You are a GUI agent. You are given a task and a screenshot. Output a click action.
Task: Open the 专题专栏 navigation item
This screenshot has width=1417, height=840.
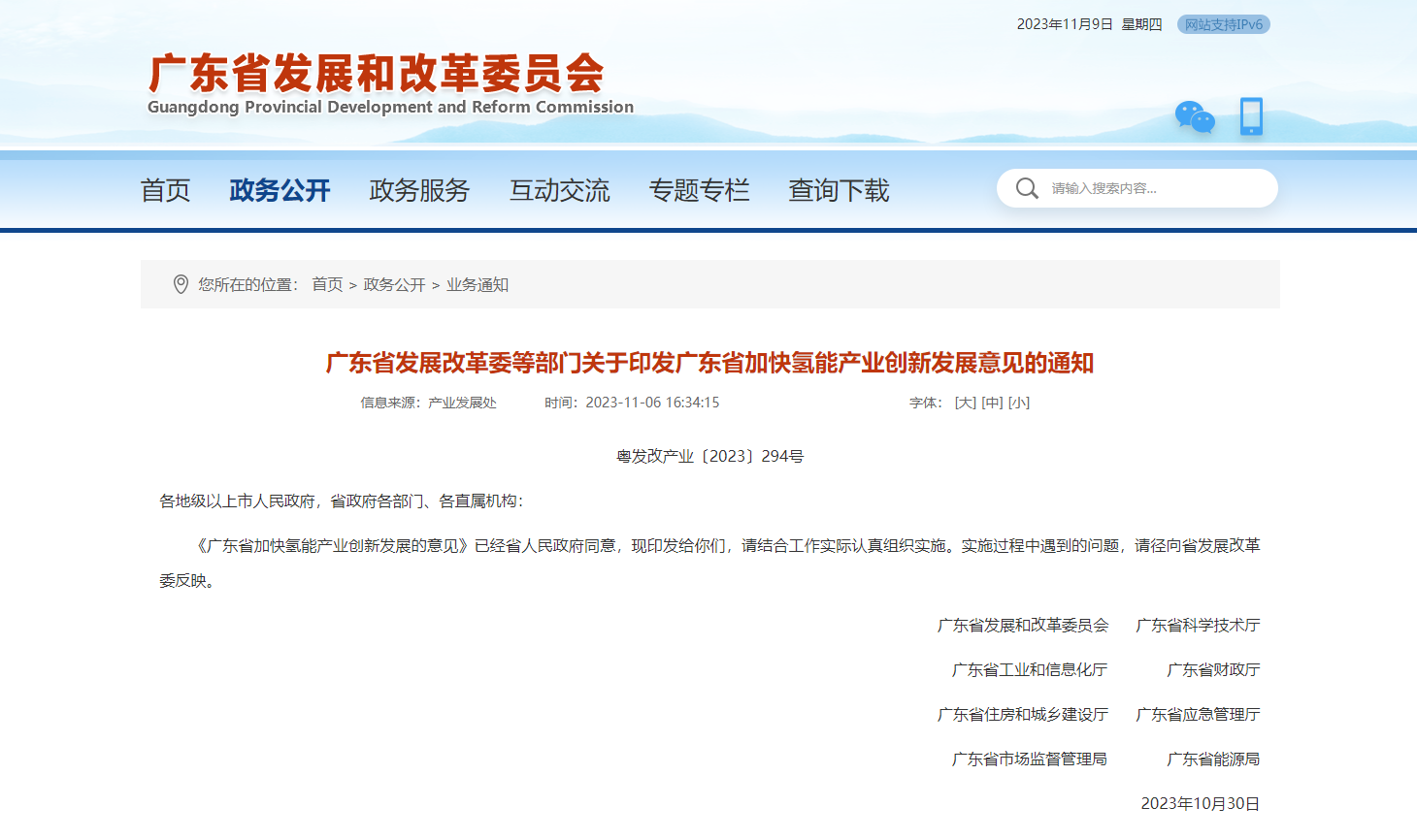click(699, 190)
